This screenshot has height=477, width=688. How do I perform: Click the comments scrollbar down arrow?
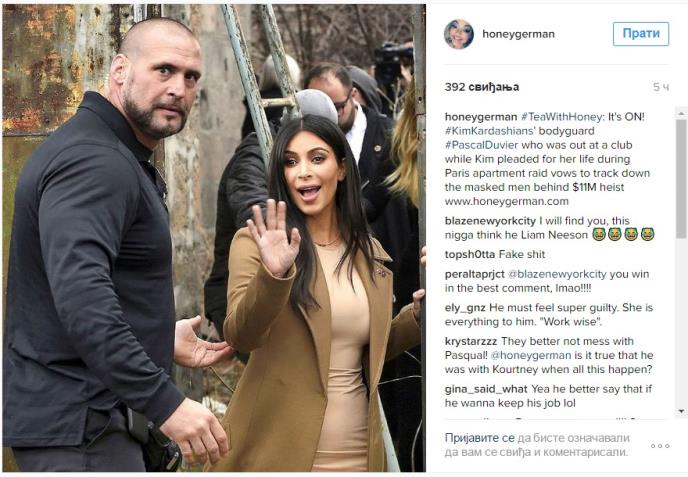pos(681,411)
